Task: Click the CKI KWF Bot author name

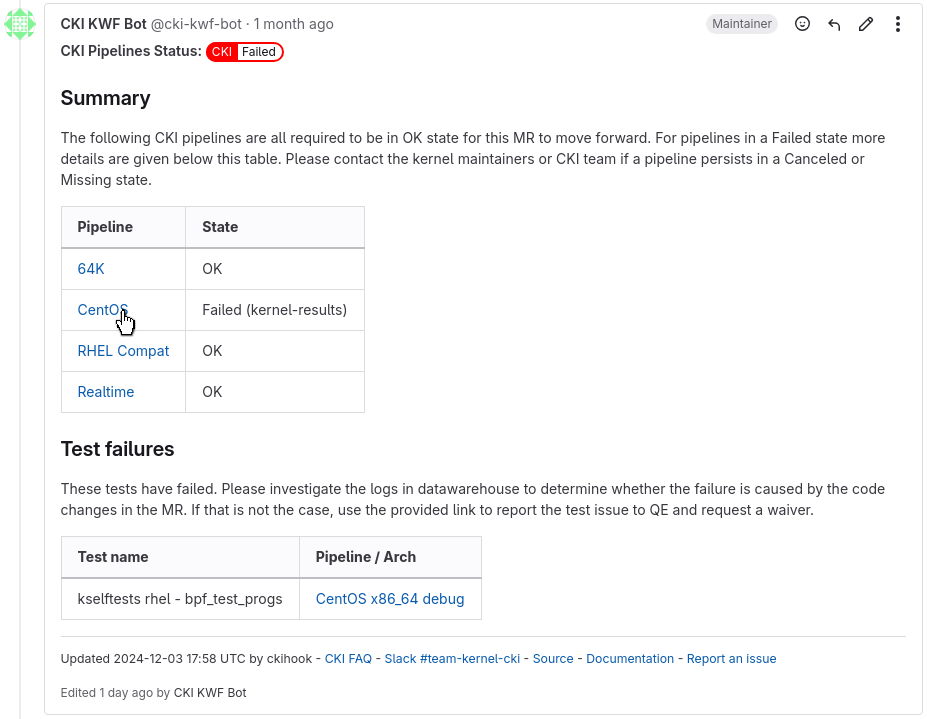Action: coord(103,24)
